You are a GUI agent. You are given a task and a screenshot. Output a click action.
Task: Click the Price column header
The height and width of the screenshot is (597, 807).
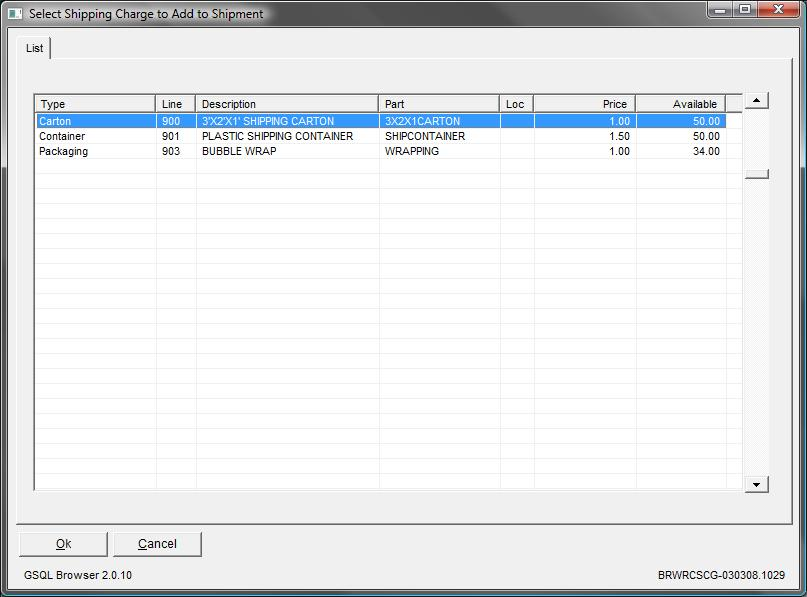(585, 104)
